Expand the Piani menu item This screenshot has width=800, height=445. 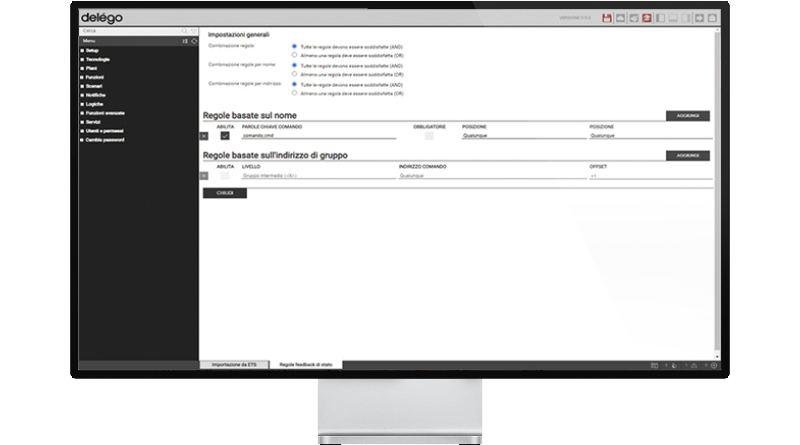(x=91, y=68)
